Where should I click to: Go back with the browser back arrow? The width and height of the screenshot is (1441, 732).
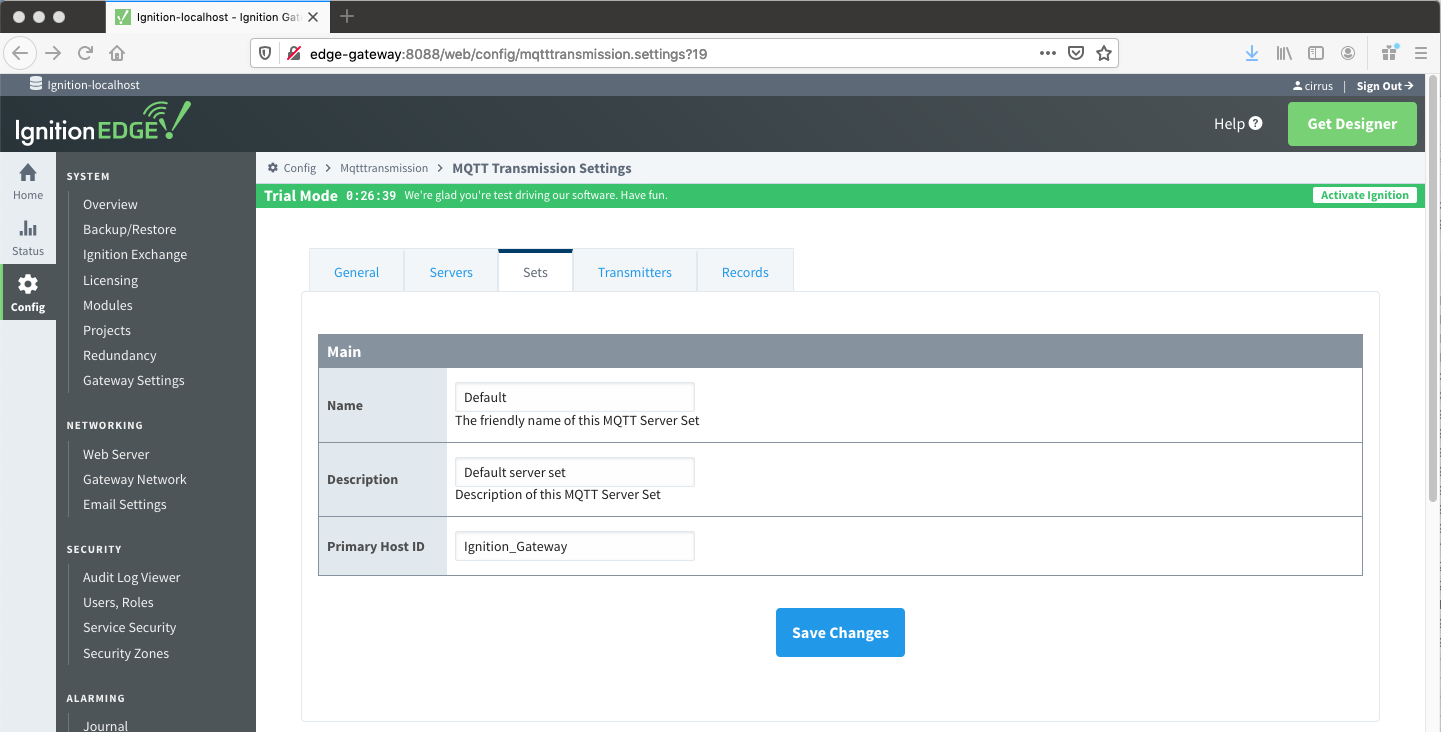(22, 53)
